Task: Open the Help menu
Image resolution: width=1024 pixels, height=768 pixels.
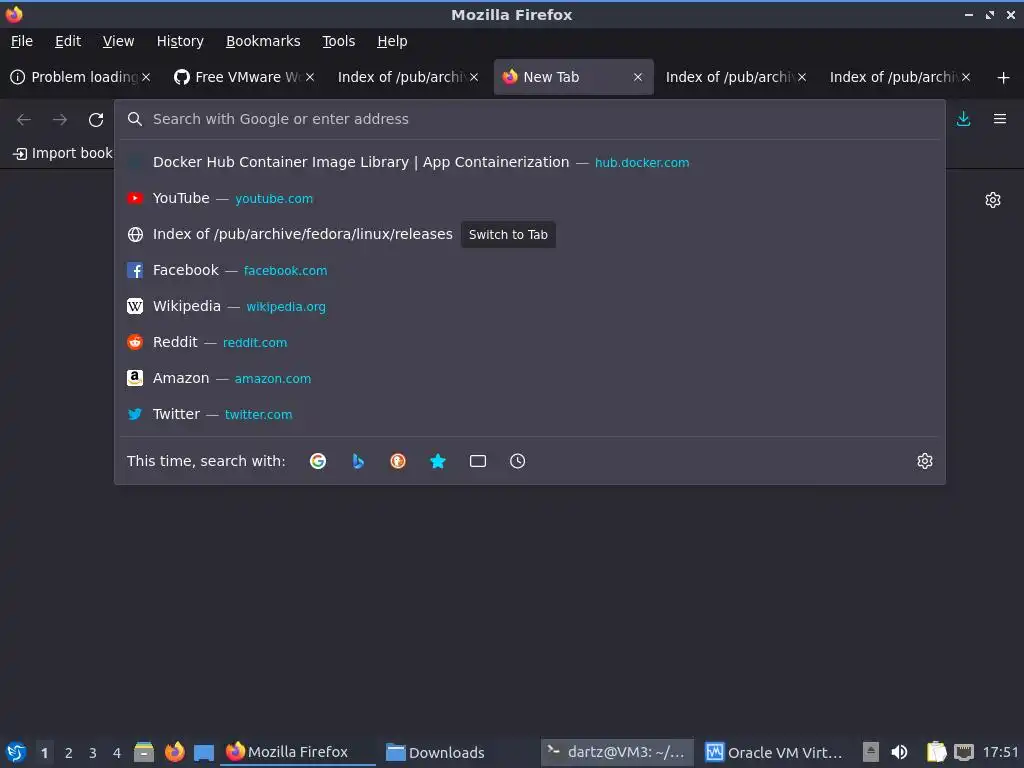Action: tap(392, 41)
